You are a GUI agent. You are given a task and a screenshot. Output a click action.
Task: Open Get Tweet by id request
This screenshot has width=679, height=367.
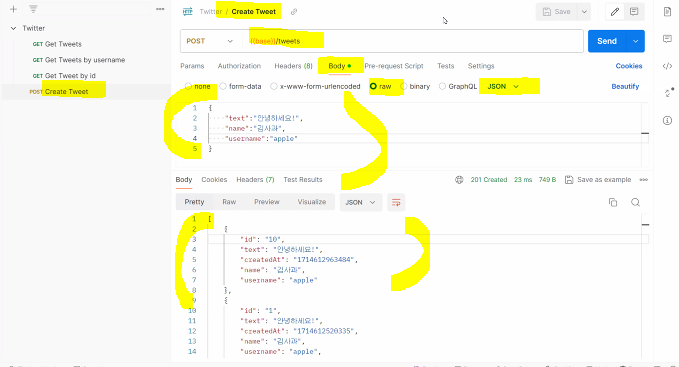[70, 76]
